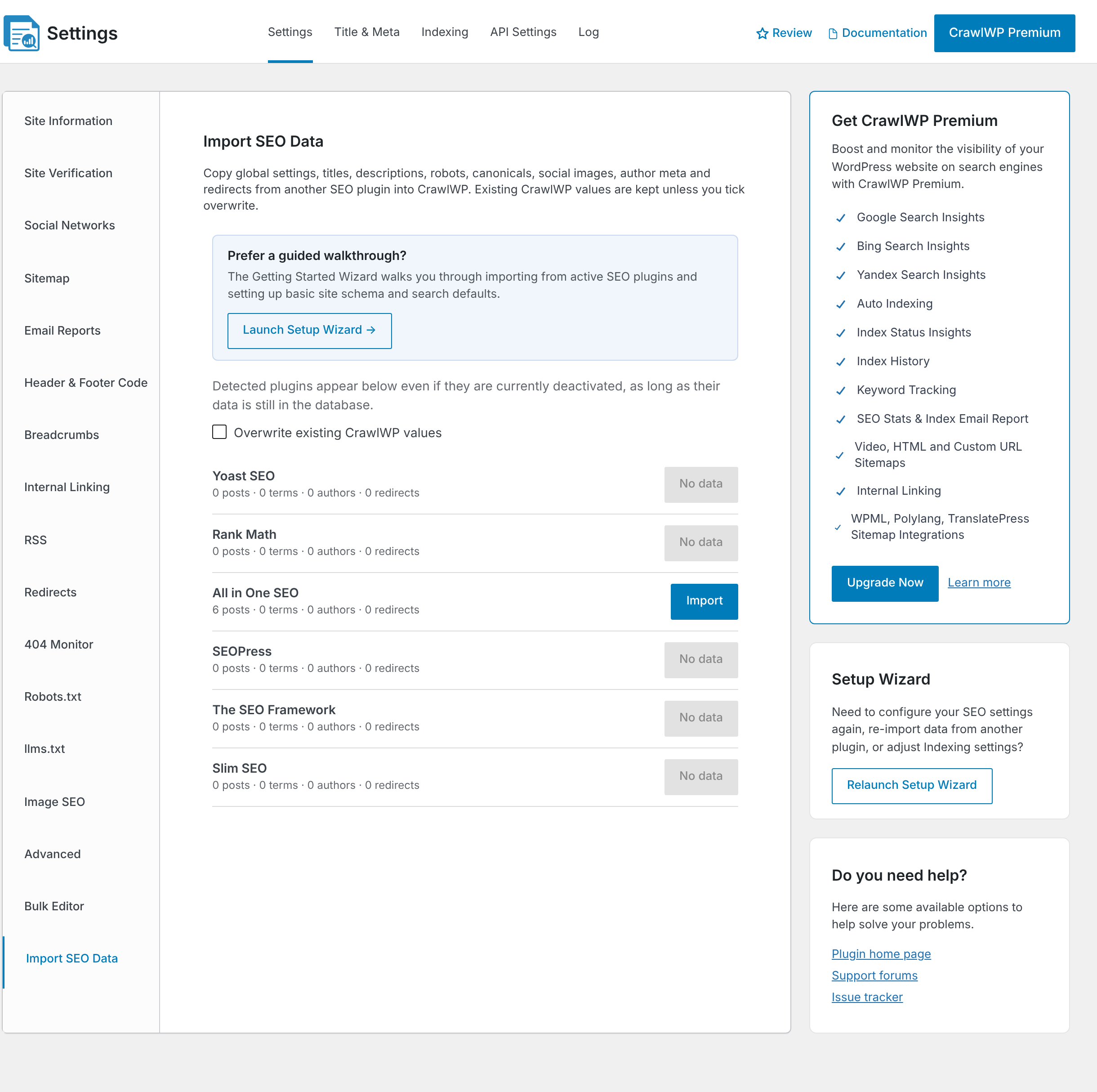Click the CrawlWP logo icon
The height and width of the screenshot is (1092, 1097).
pos(22,33)
